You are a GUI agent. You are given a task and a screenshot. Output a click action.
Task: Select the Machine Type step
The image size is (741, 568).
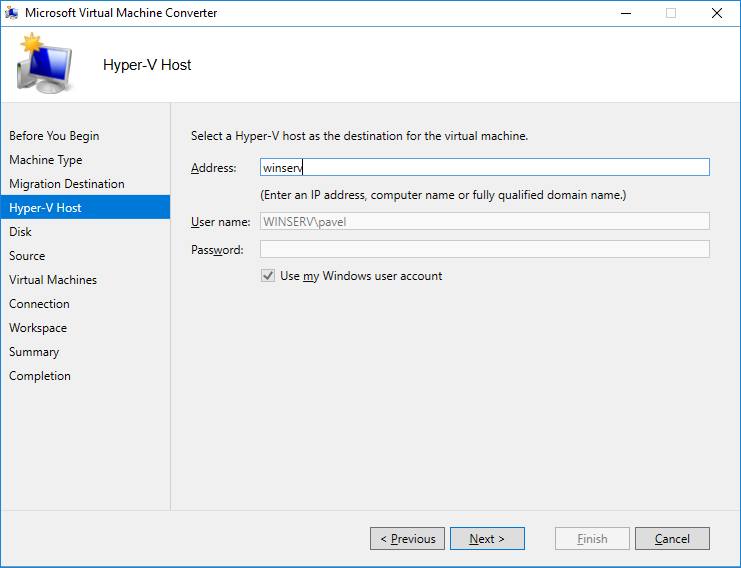click(x=46, y=160)
